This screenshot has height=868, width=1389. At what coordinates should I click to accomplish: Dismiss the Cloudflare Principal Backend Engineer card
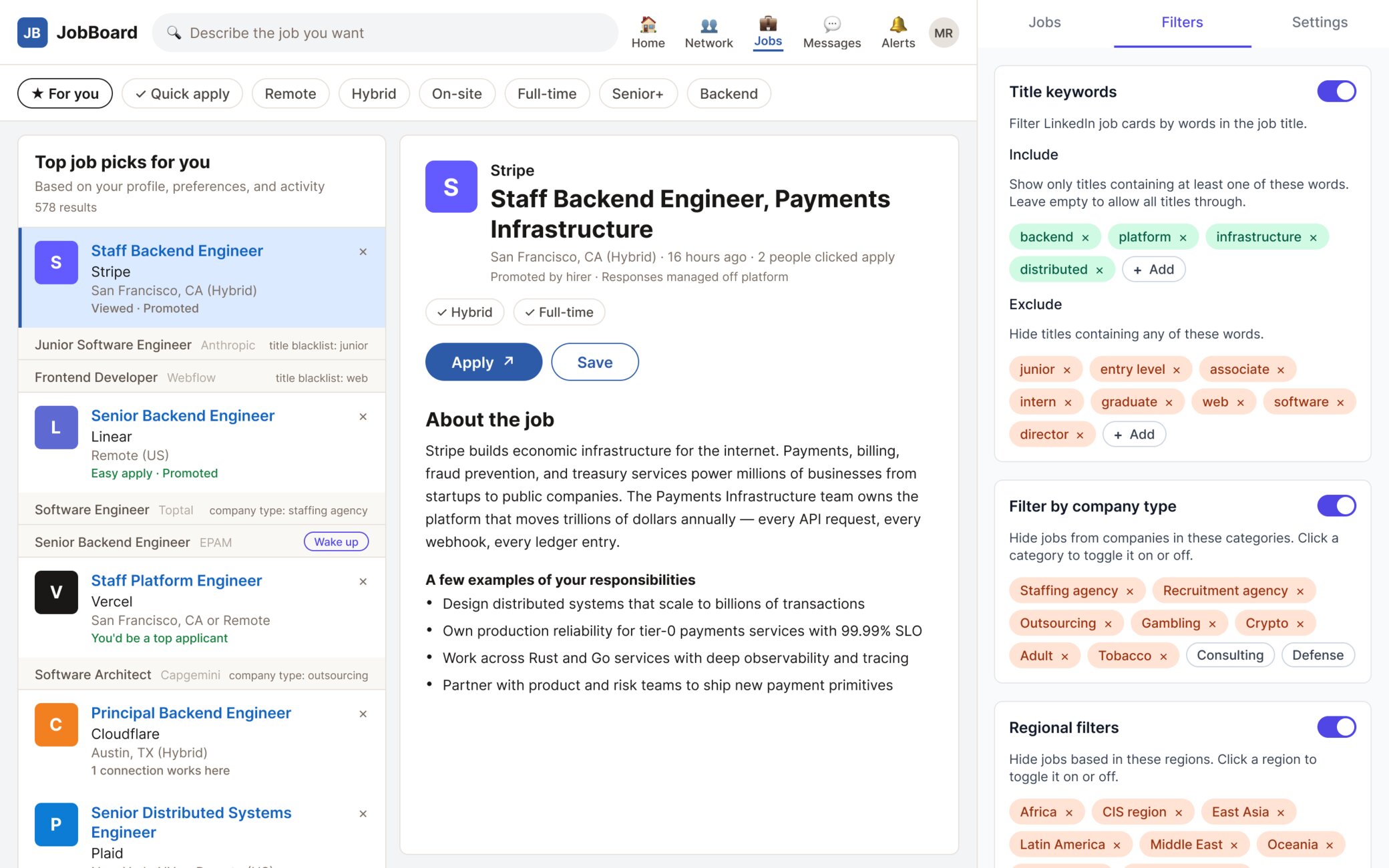click(363, 714)
